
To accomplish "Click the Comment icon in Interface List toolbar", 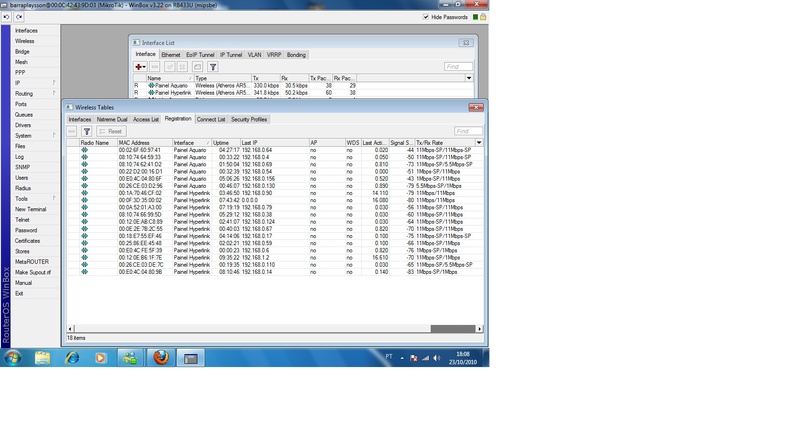I will pos(197,67).
